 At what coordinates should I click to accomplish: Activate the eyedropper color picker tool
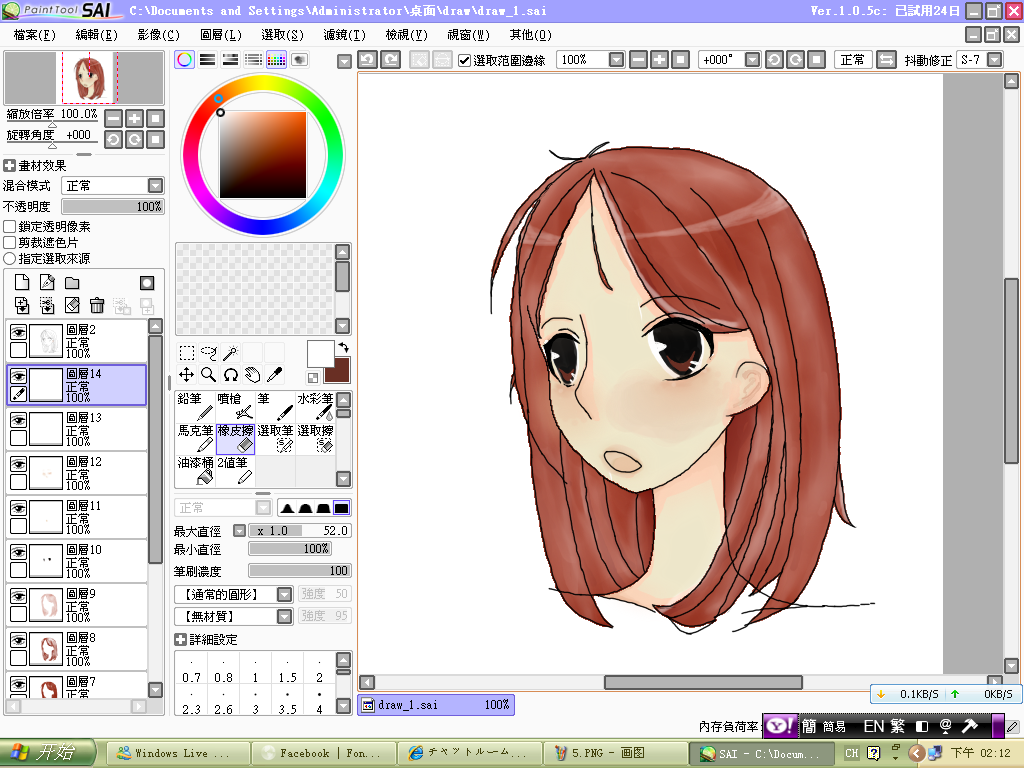(x=275, y=375)
